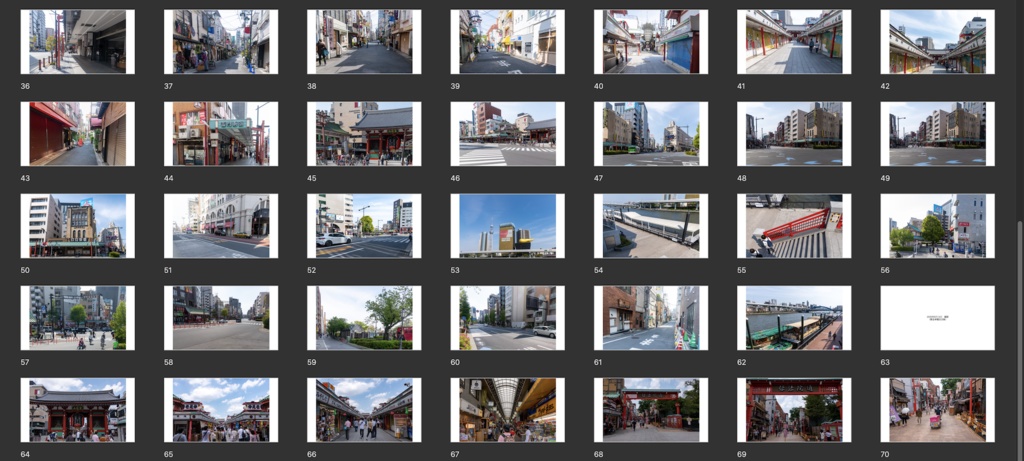Select thumbnail 57
Screen dimensions: 1024x461
(x=78, y=318)
